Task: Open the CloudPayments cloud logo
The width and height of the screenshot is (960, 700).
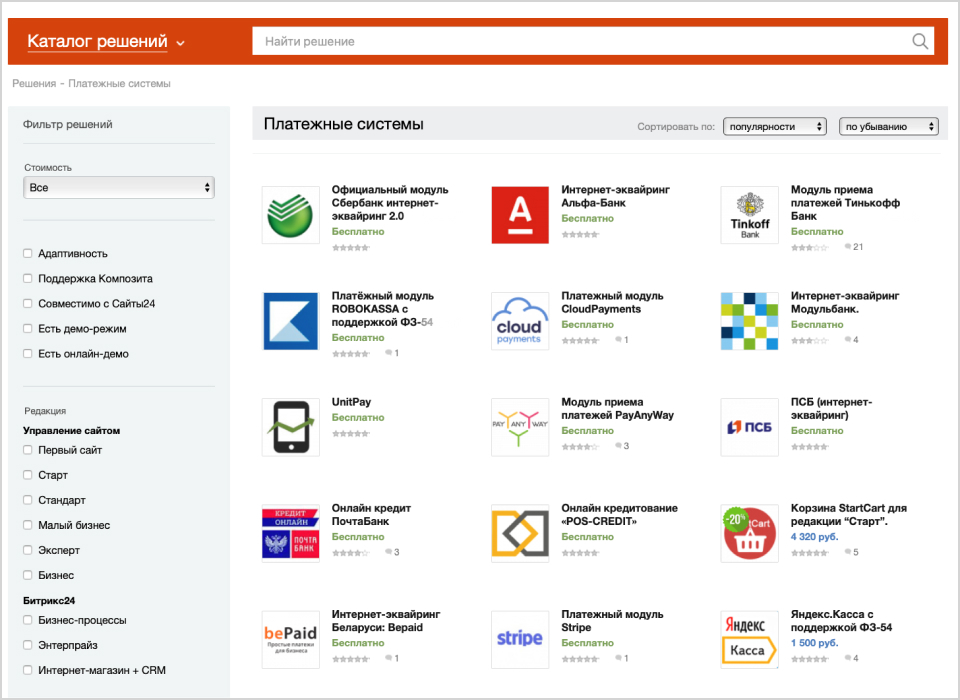Action: tap(520, 321)
